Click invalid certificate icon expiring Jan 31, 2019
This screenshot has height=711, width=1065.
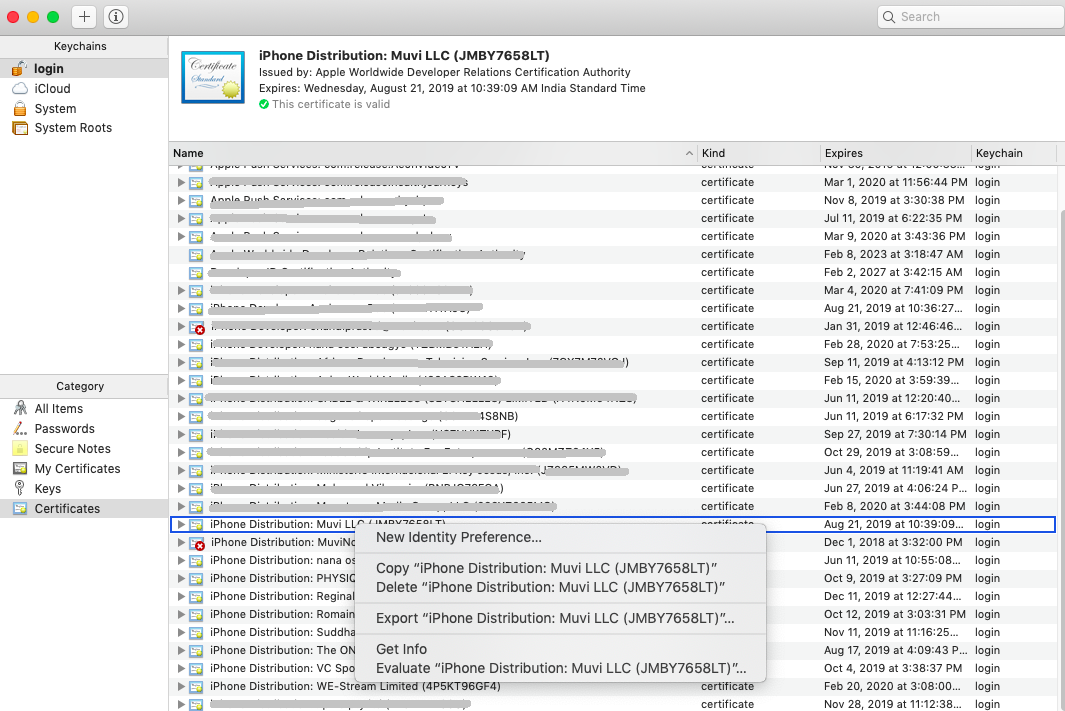pyautogui.click(x=196, y=327)
